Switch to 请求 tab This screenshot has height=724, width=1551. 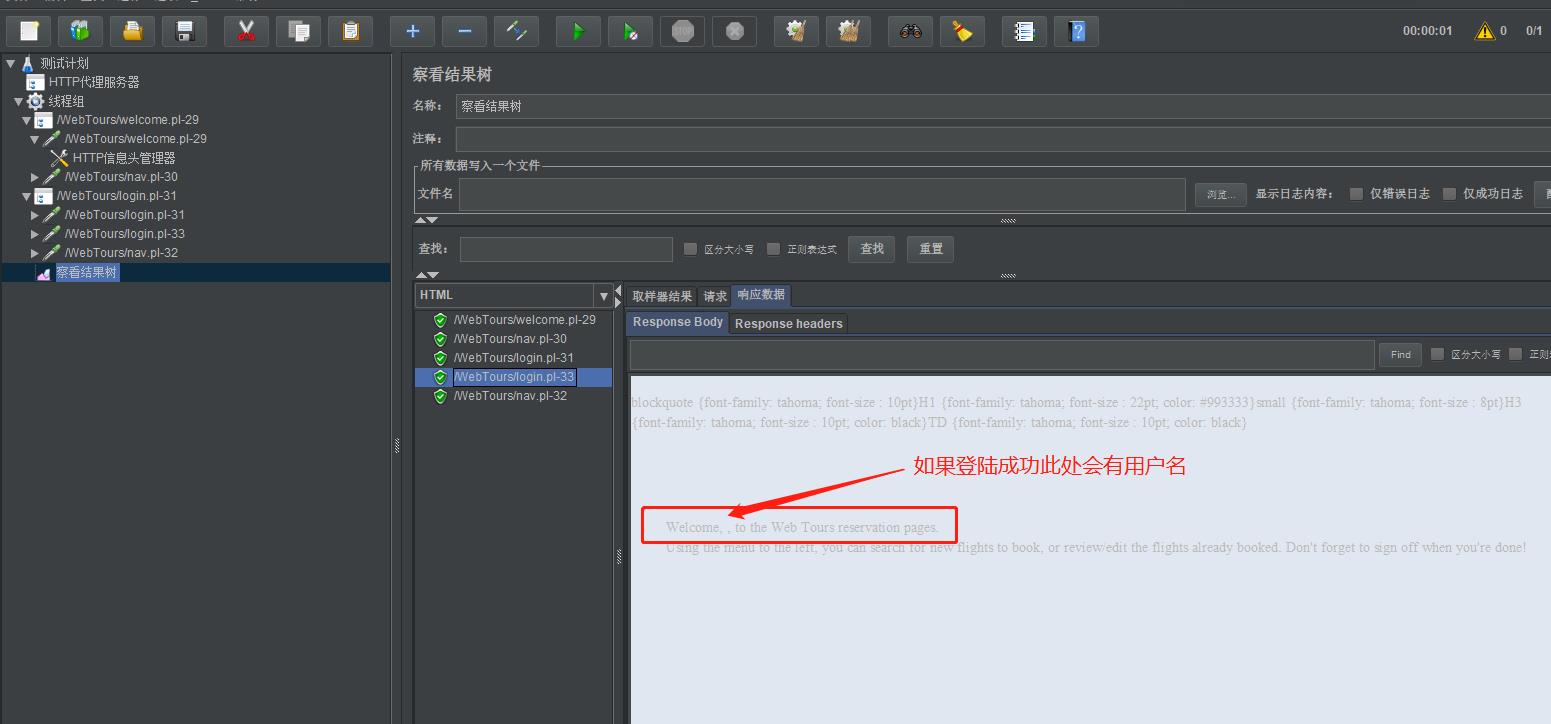(x=715, y=296)
